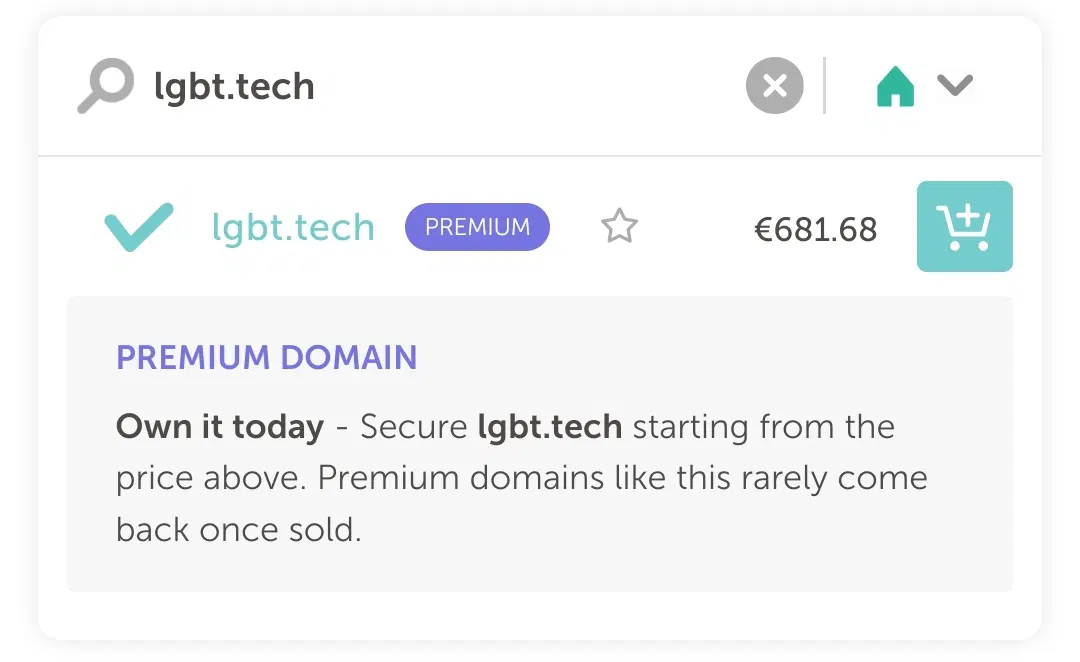The height and width of the screenshot is (662, 1080).
Task: Select the PREMIUM DOMAIN heading
Action: [266, 358]
